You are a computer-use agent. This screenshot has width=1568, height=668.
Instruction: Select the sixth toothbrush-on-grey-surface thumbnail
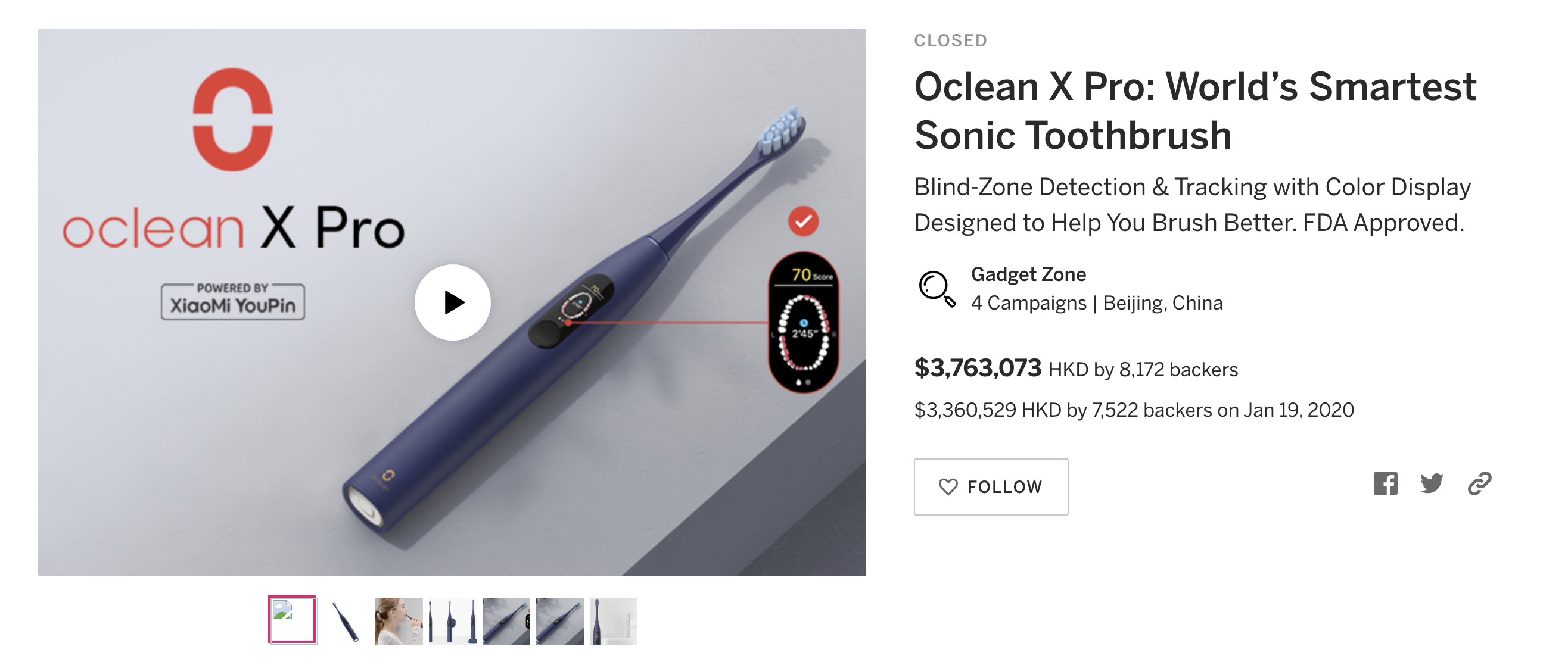(x=559, y=621)
